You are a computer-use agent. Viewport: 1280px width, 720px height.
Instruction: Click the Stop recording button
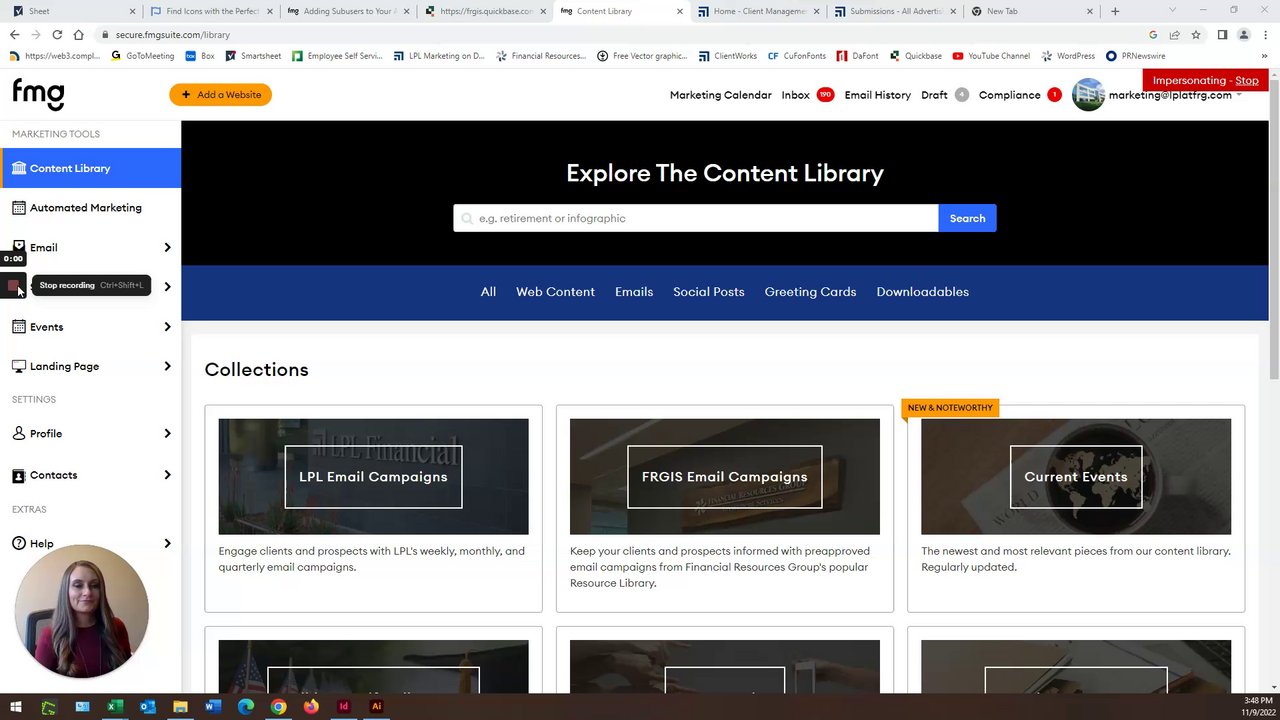(13, 286)
